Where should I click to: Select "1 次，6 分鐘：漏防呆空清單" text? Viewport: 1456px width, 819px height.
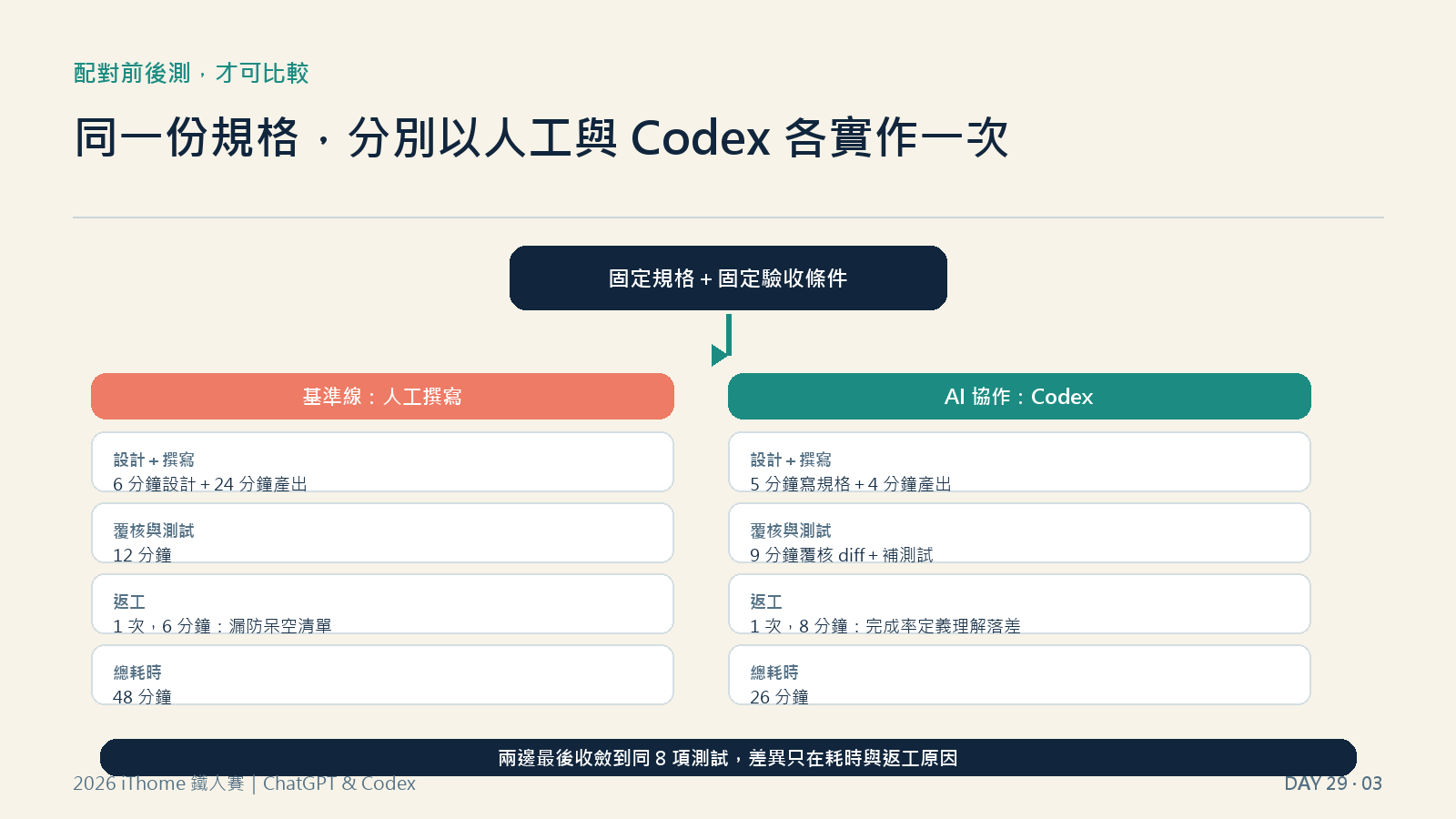pyautogui.click(x=222, y=626)
